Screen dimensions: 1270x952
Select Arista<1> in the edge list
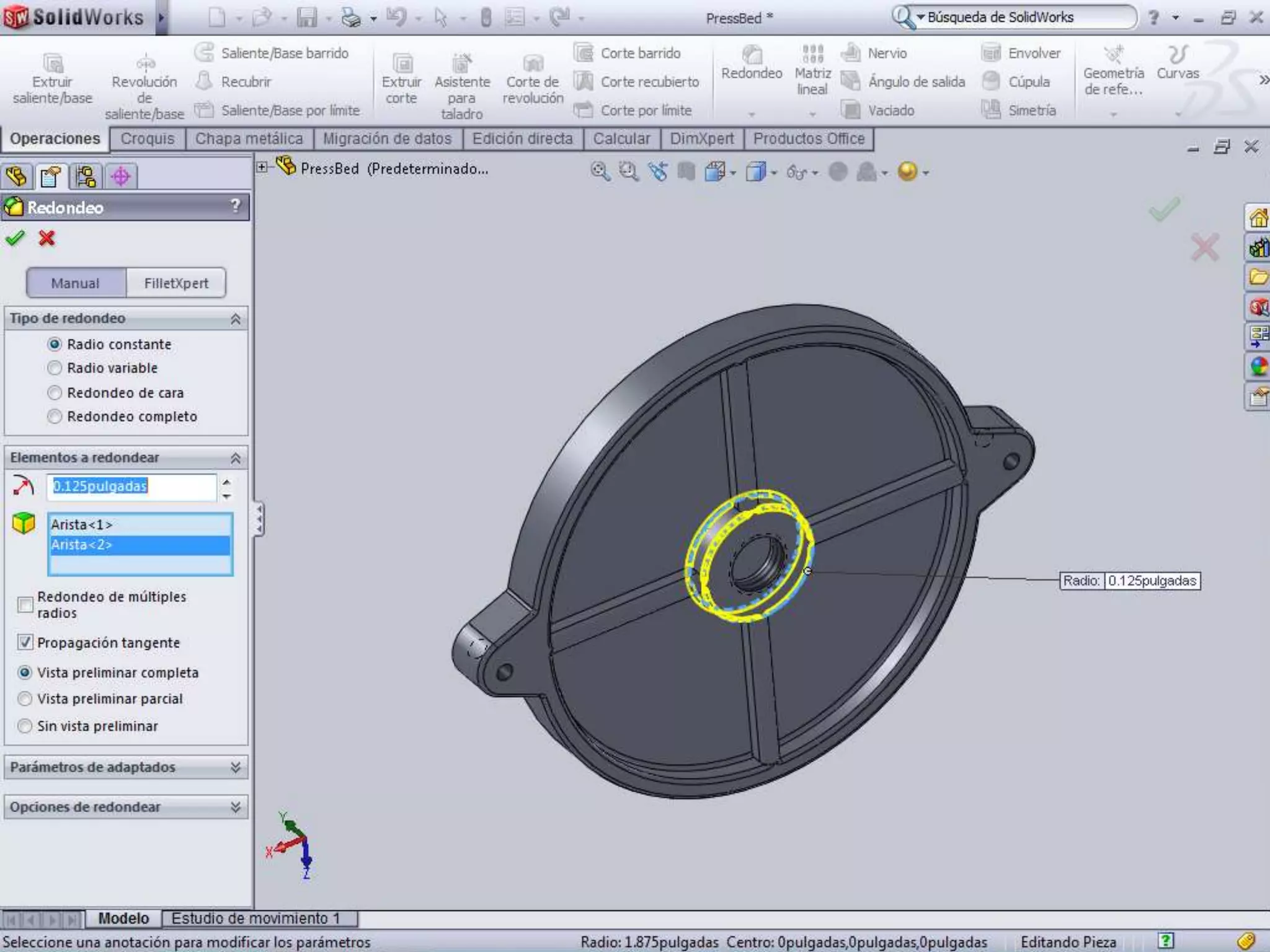[82, 524]
